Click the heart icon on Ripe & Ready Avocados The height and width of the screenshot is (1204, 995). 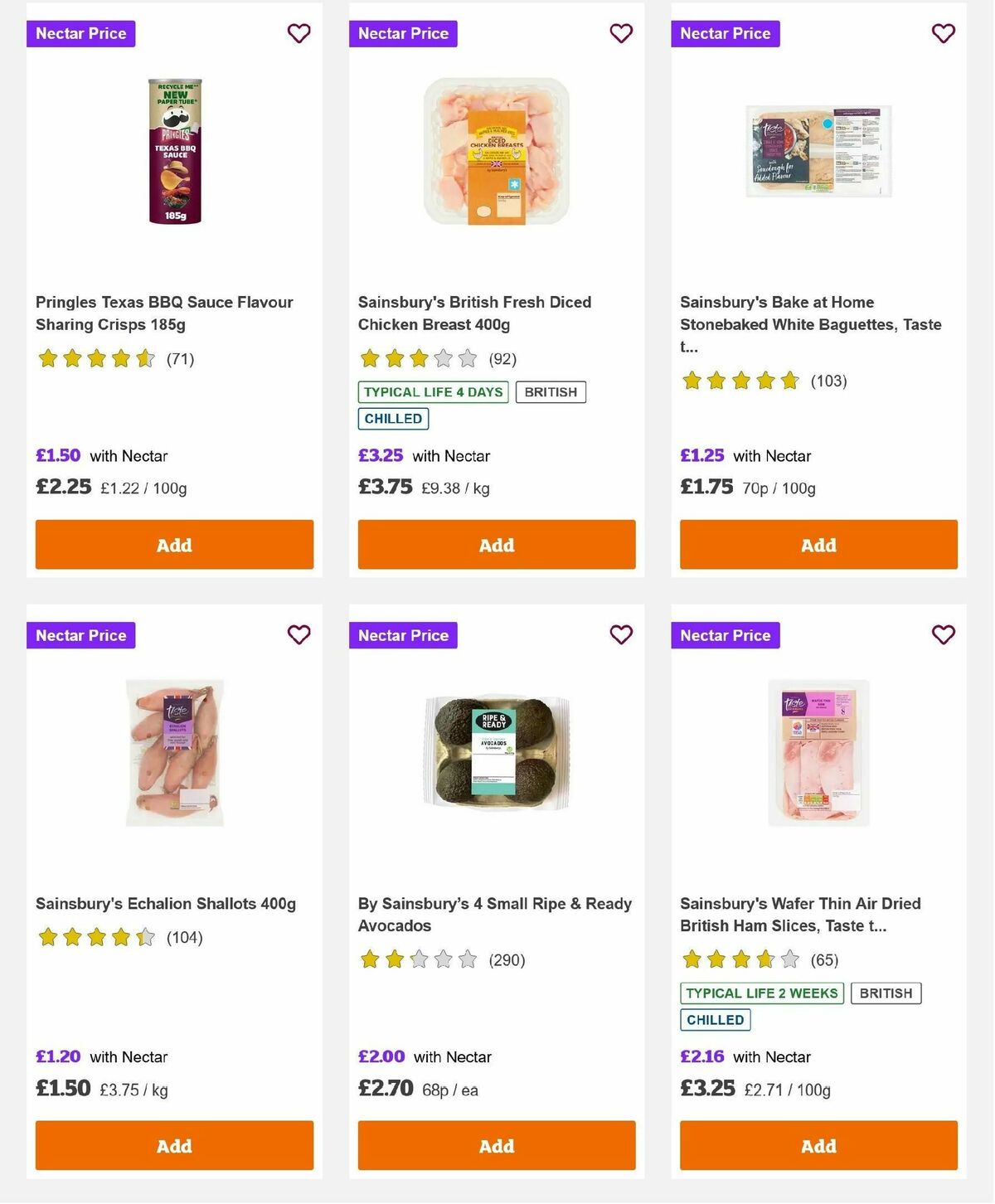coord(621,634)
